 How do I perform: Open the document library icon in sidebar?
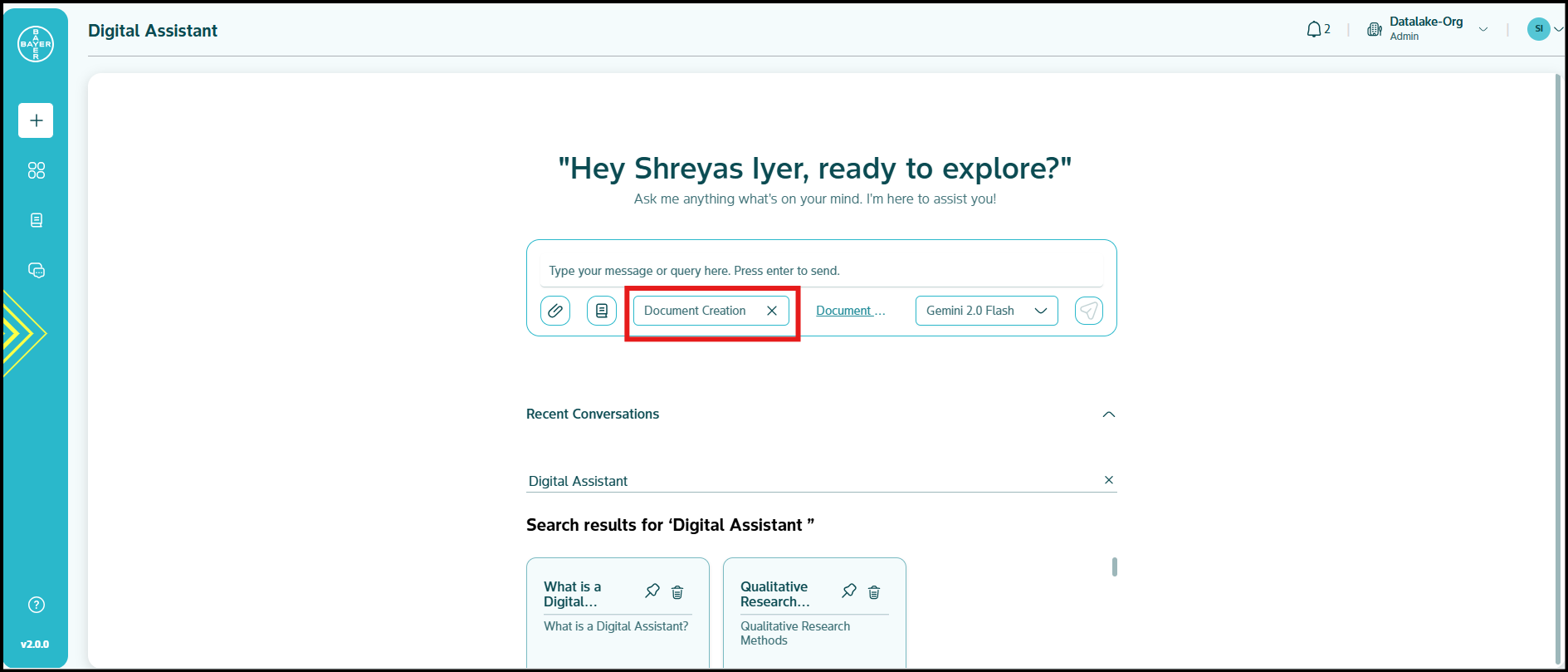tap(36, 220)
